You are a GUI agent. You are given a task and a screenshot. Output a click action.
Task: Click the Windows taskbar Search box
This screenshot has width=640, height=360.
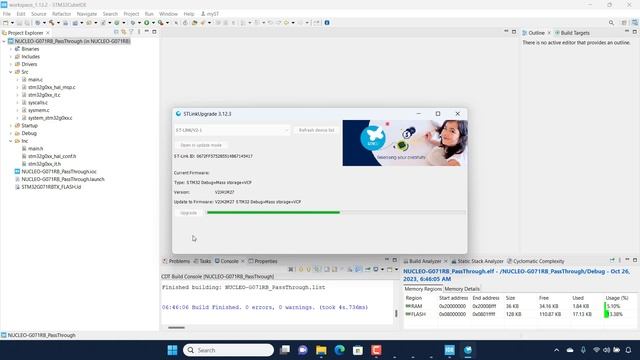[228, 350]
